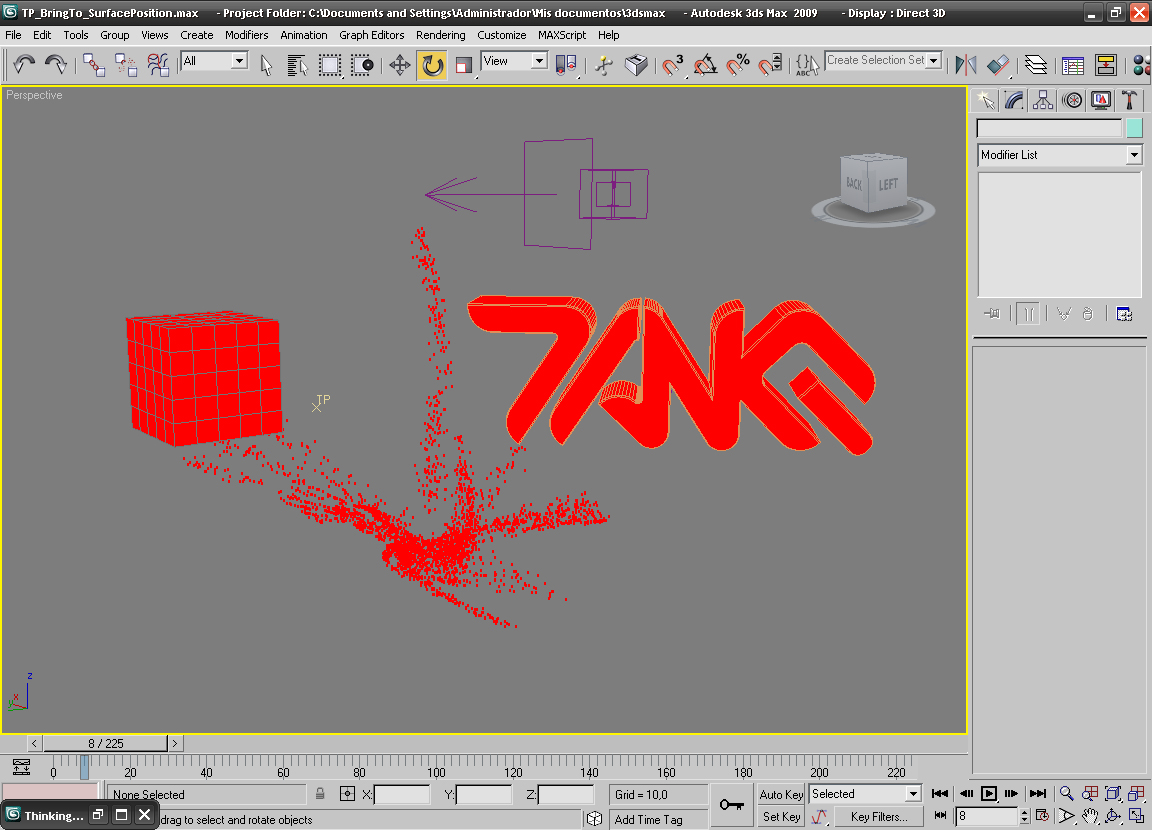This screenshot has height=830, width=1152.
Task: Toggle the Angle Snap icon
Action: coord(705,65)
